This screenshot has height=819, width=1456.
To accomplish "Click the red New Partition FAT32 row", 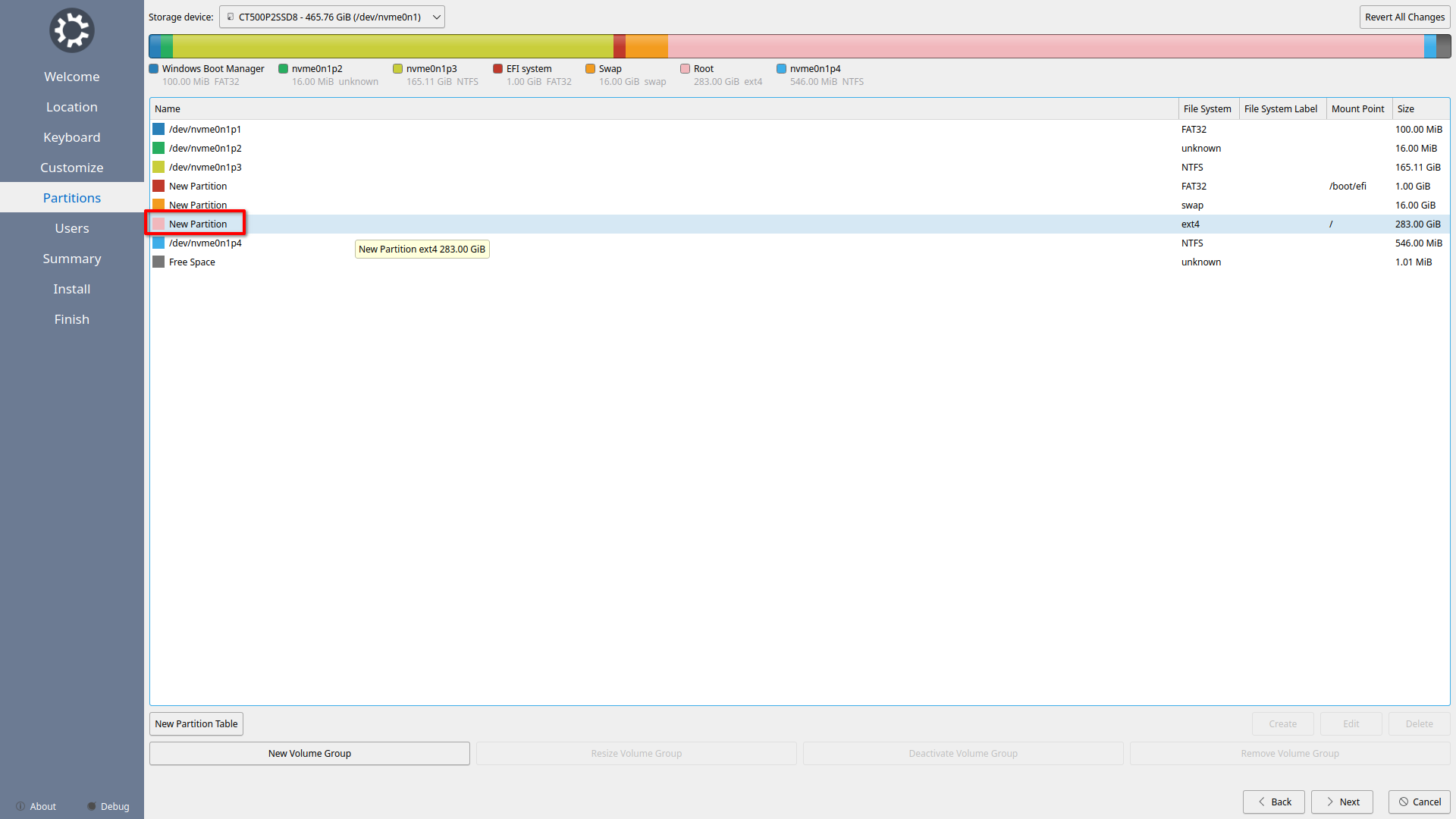I will click(x=198, y=186).
